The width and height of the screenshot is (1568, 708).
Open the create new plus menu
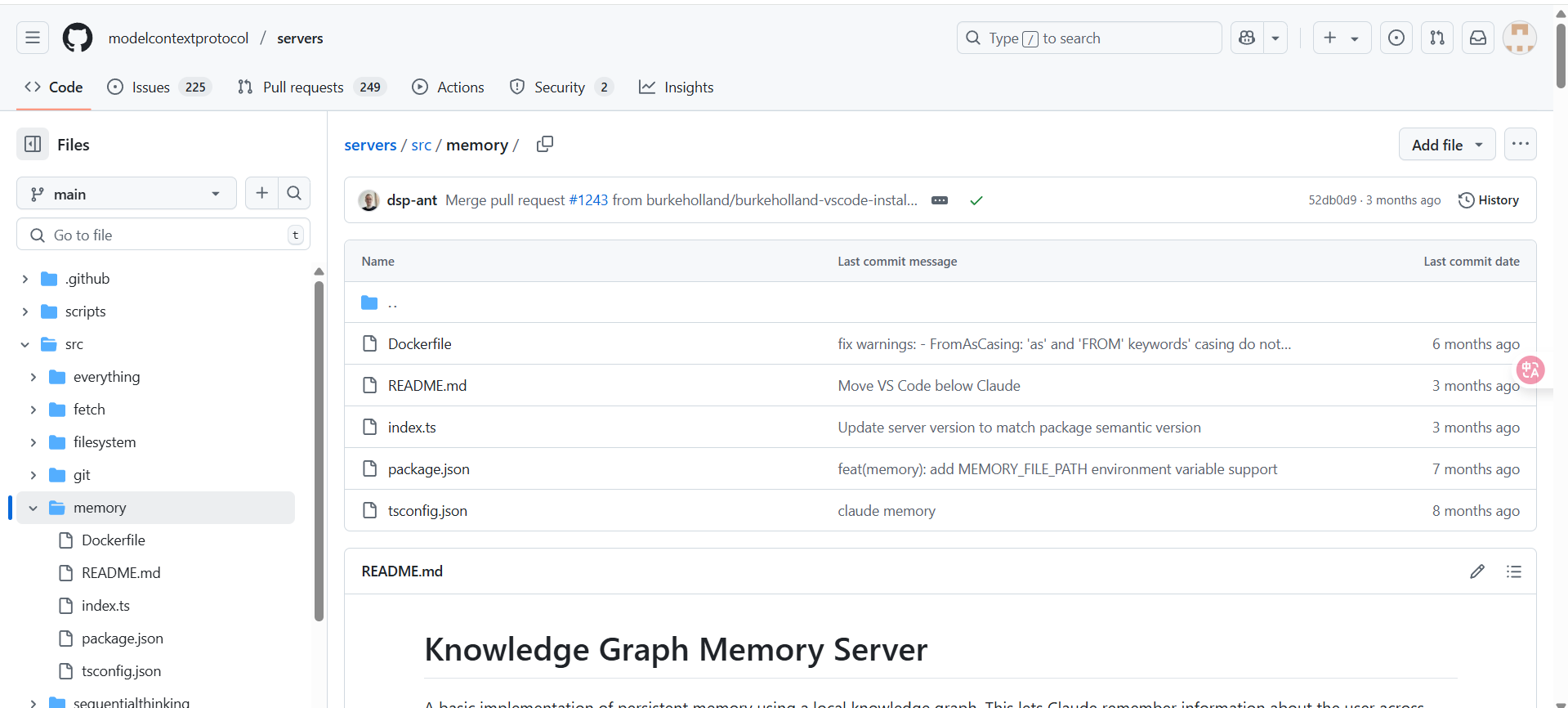pos(1342,38)
